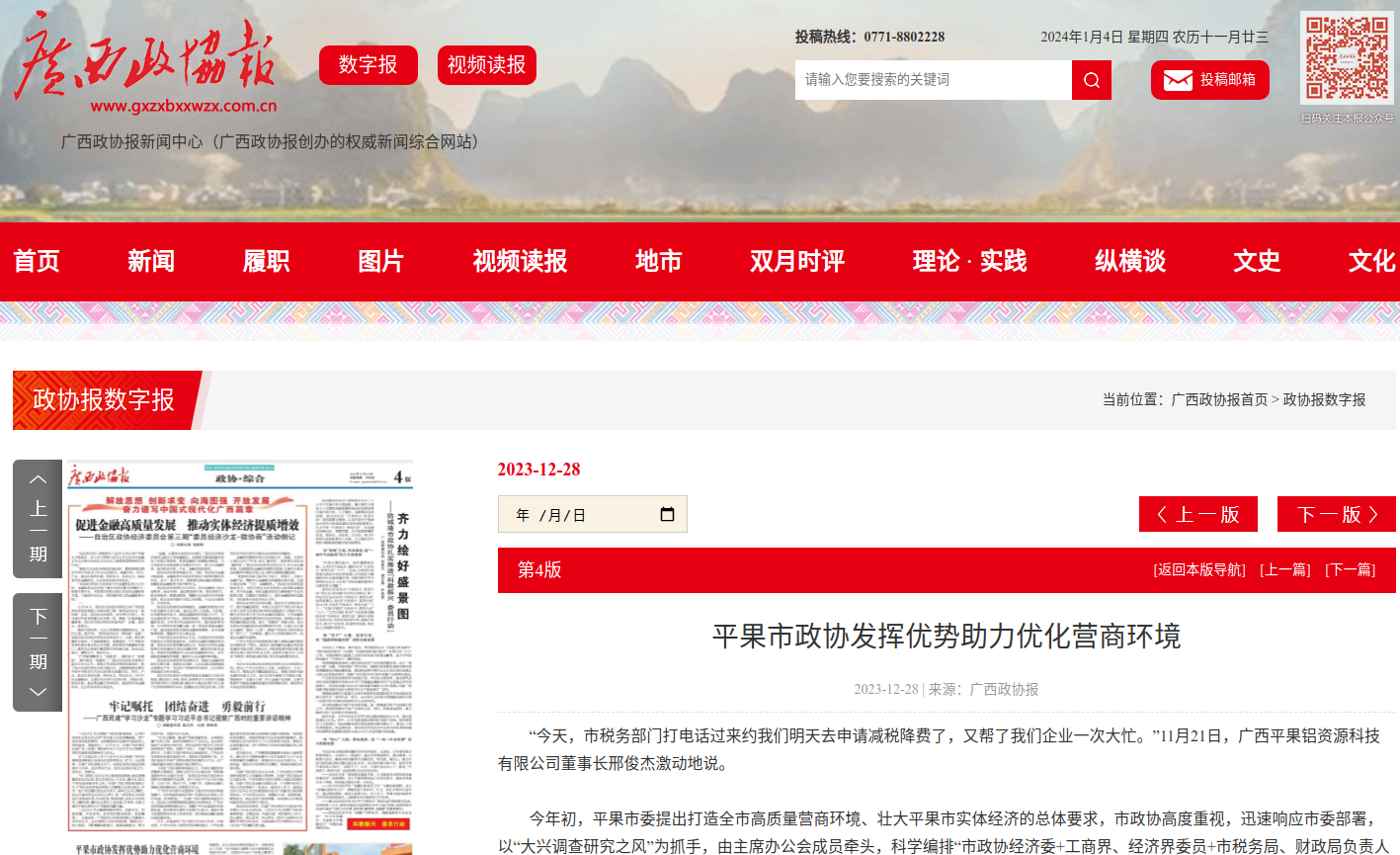
Task: Select 履职 in the navigation bar
Action: pyautogui.click(x=266, y=261)
